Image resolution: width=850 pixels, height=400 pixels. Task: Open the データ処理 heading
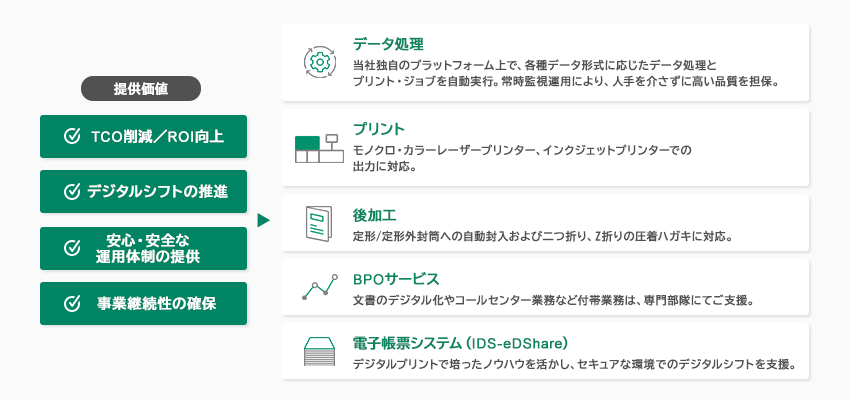(389, 44)
